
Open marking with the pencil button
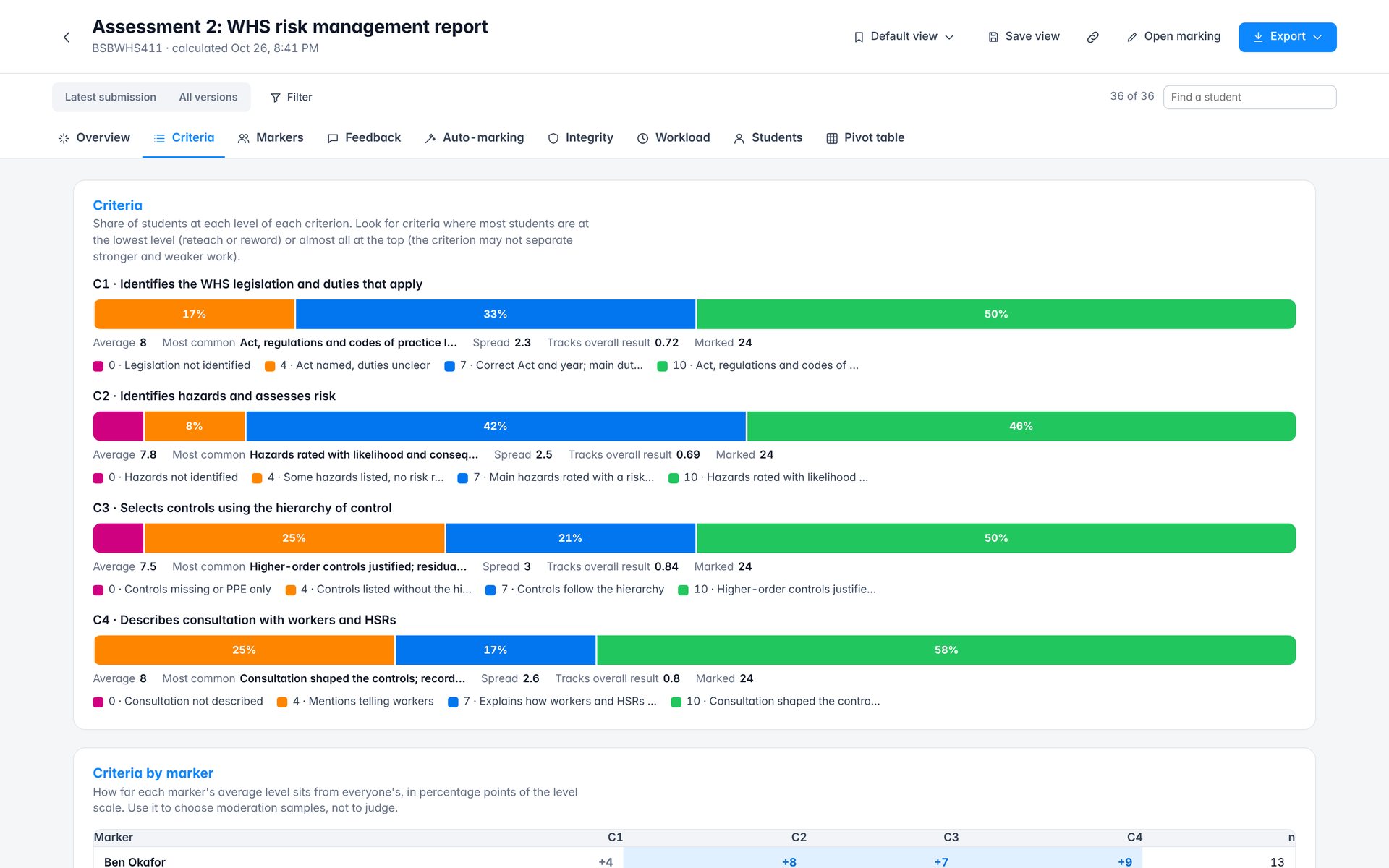coord(1173,37)
